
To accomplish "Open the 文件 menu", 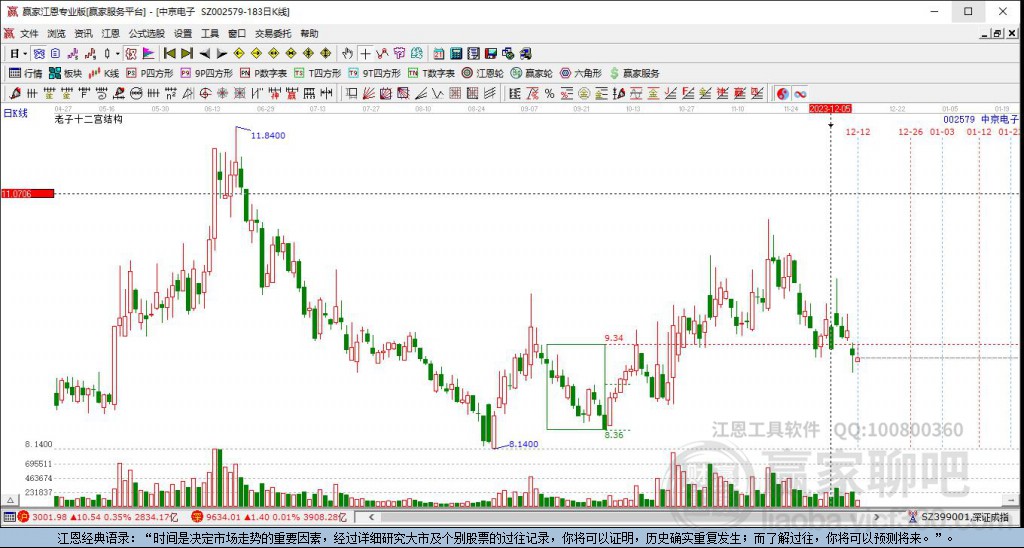I will 29,33.
